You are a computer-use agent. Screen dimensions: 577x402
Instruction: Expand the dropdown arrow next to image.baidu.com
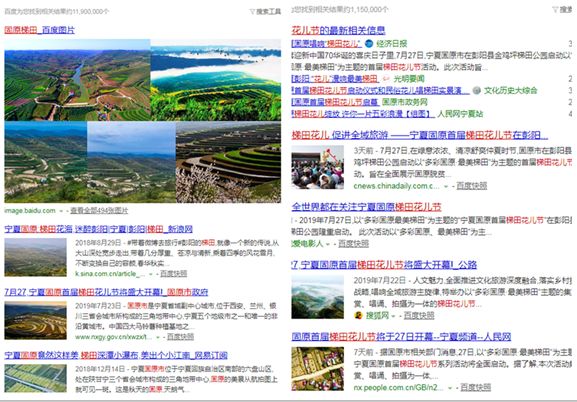(61, 211)
